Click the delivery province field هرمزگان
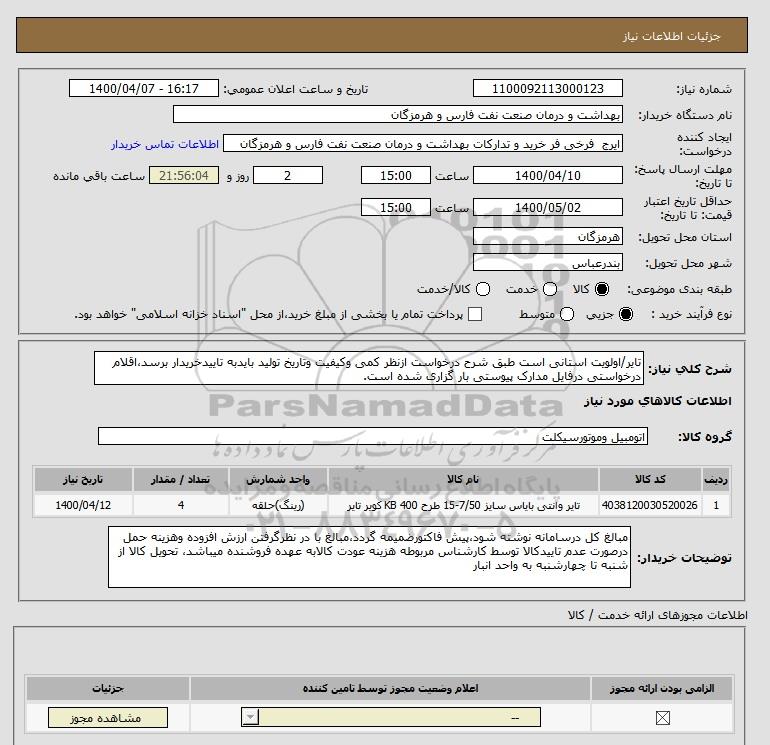This screenshot has width=770, height=745. [548, 237]
